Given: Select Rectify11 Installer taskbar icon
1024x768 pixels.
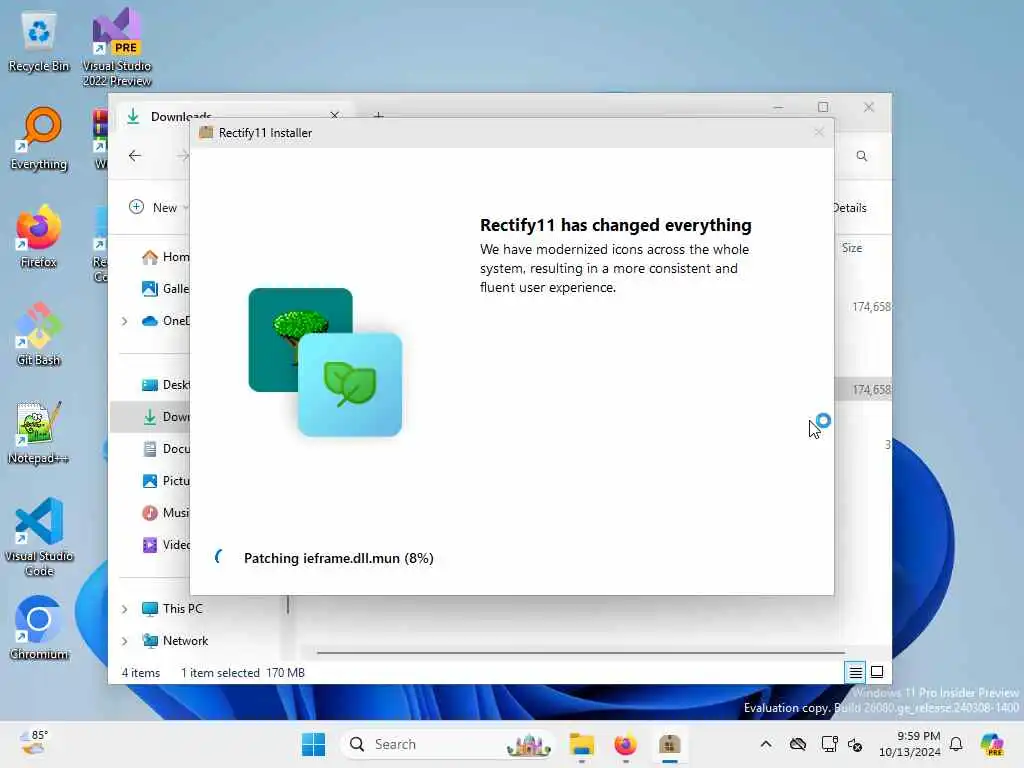Looking at the screenshot, I should (670, 744).
